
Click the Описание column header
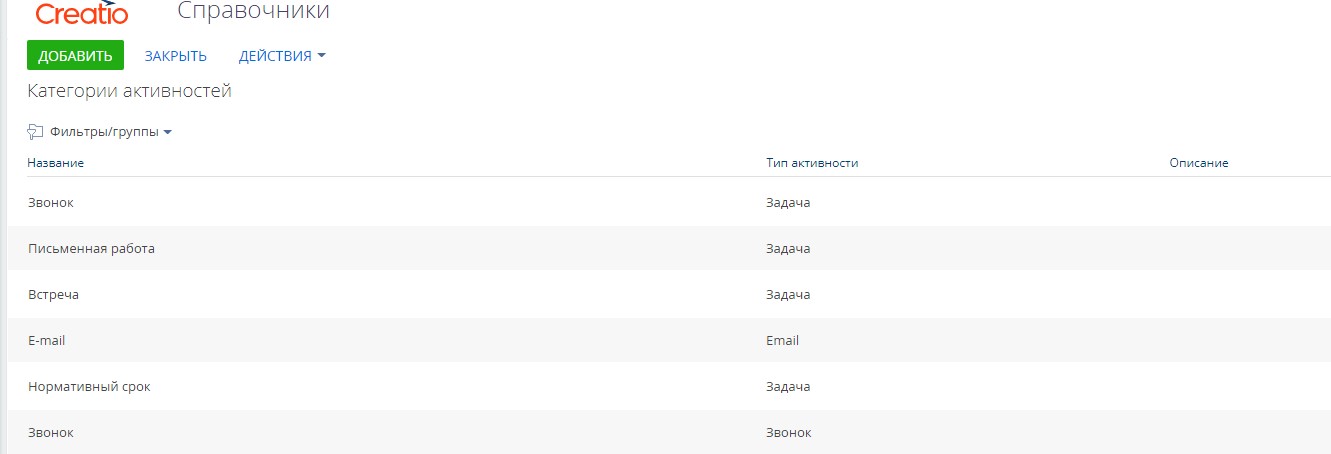point(1198,163)
